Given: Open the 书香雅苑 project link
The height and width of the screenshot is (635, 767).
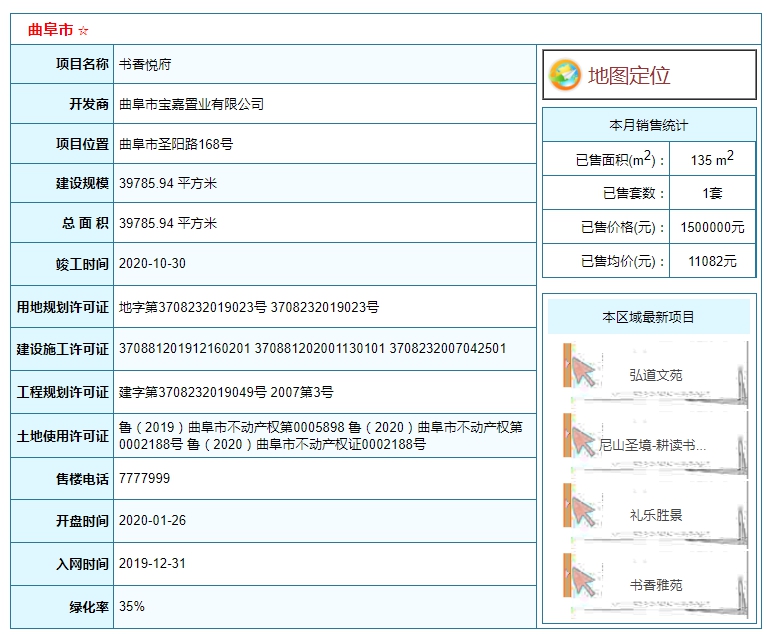Looking at the screenshot, I should tap(655, 585).
